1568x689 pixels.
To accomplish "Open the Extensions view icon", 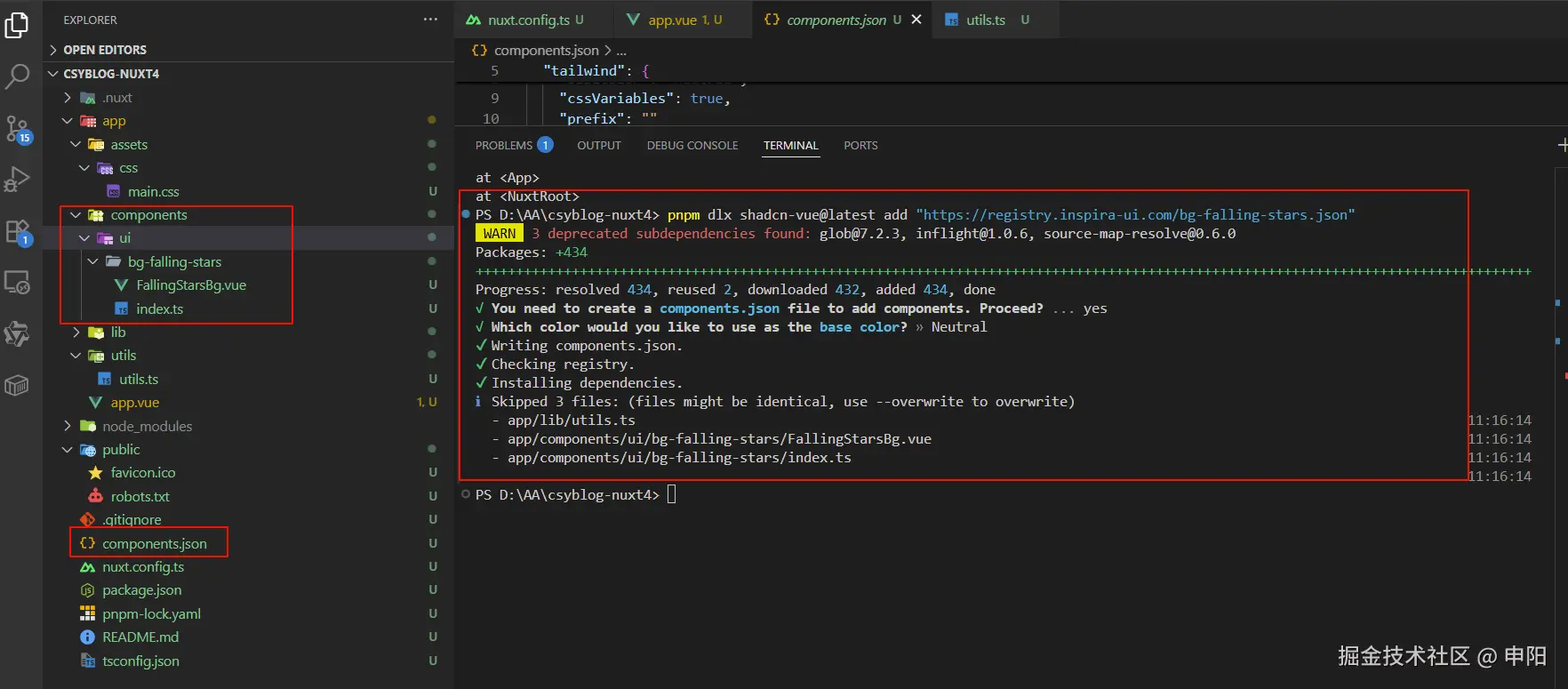I will pos(18,232).
